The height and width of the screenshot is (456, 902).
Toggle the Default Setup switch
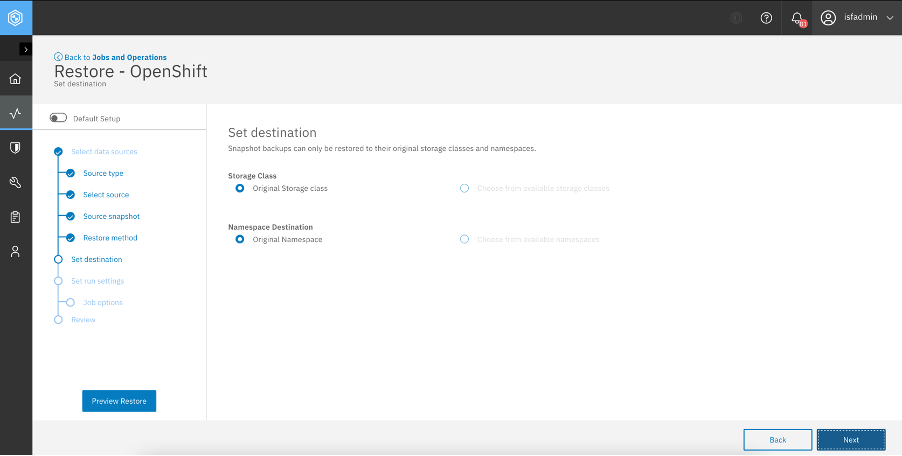58,118
